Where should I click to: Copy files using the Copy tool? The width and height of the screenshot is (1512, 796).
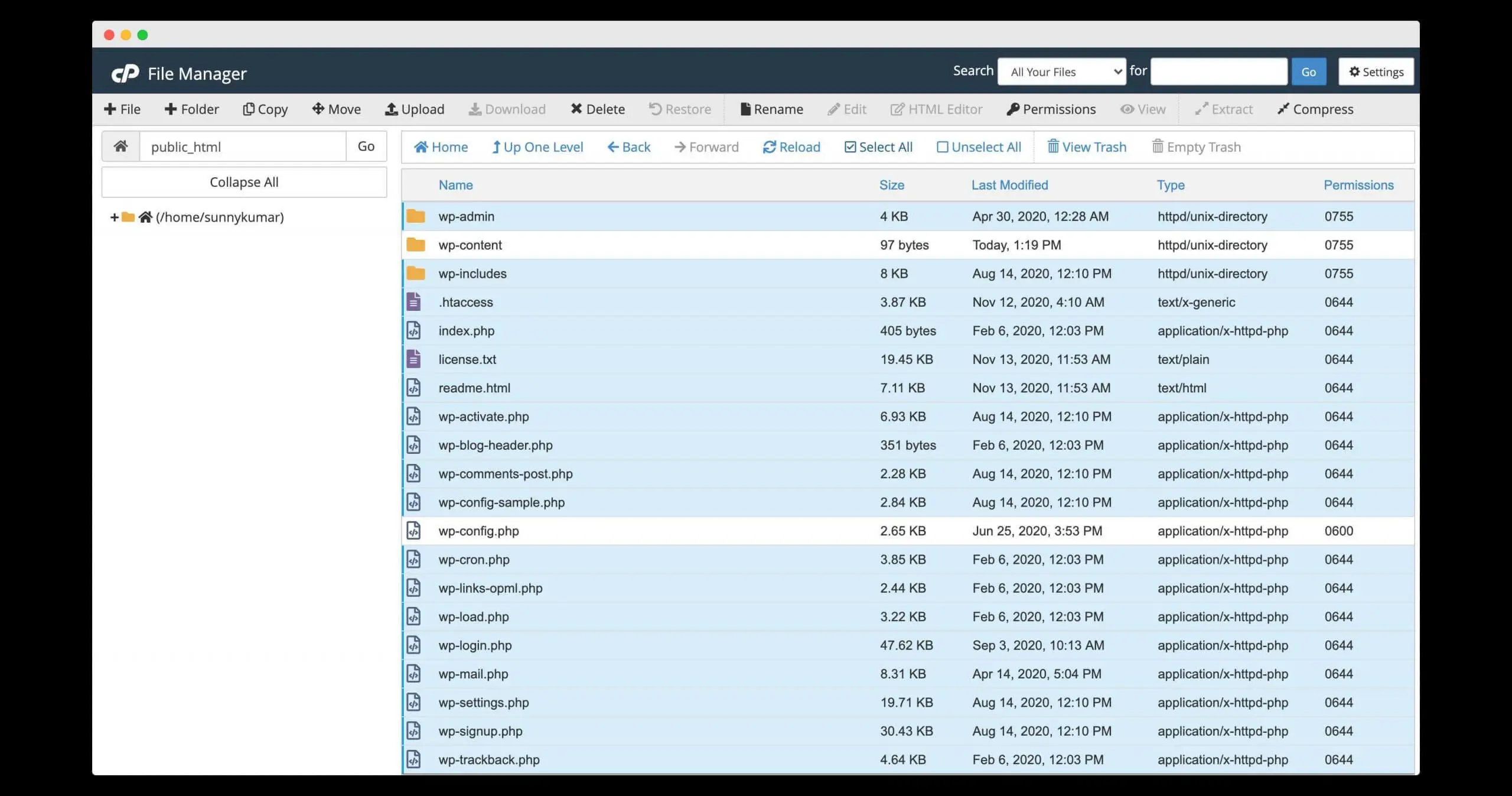[265, 109]
